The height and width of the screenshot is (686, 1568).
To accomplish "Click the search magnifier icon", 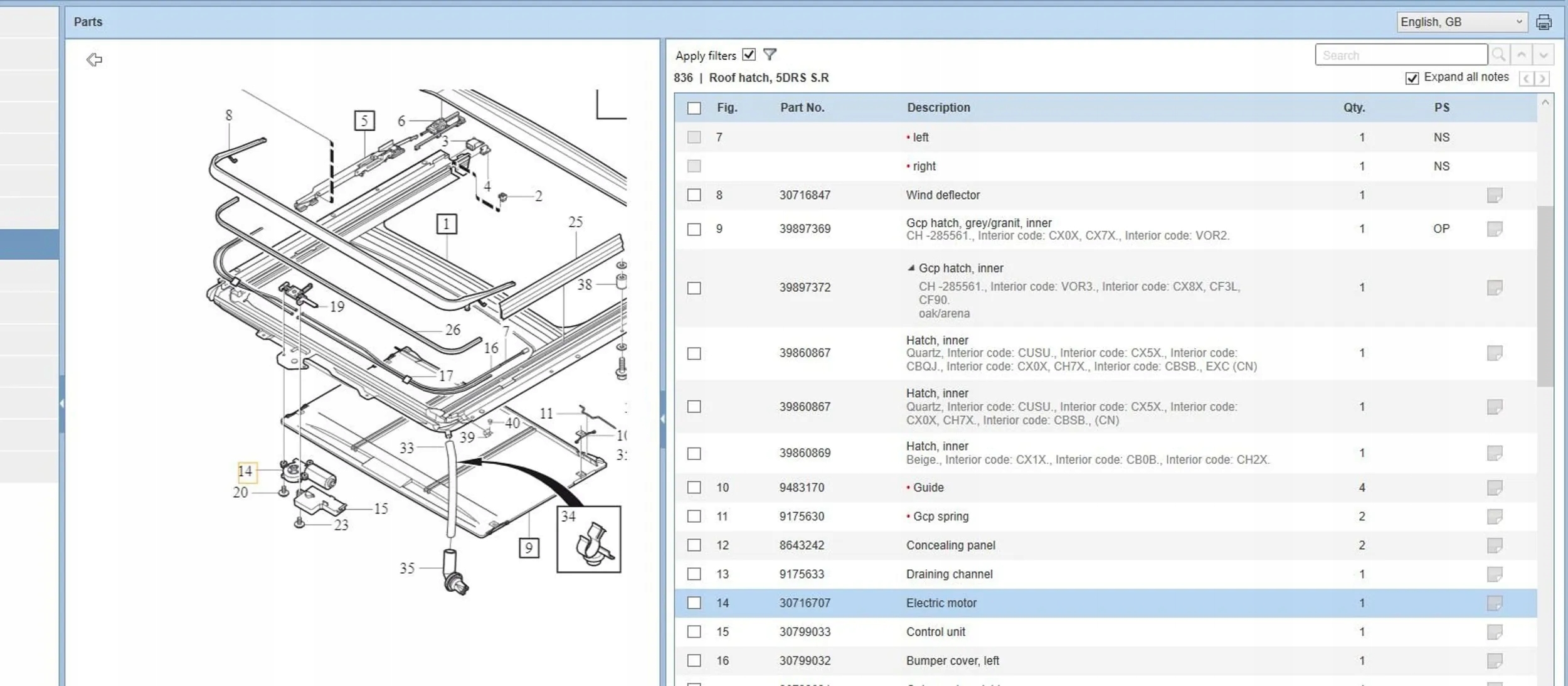I will click(x=1498, y=55).
